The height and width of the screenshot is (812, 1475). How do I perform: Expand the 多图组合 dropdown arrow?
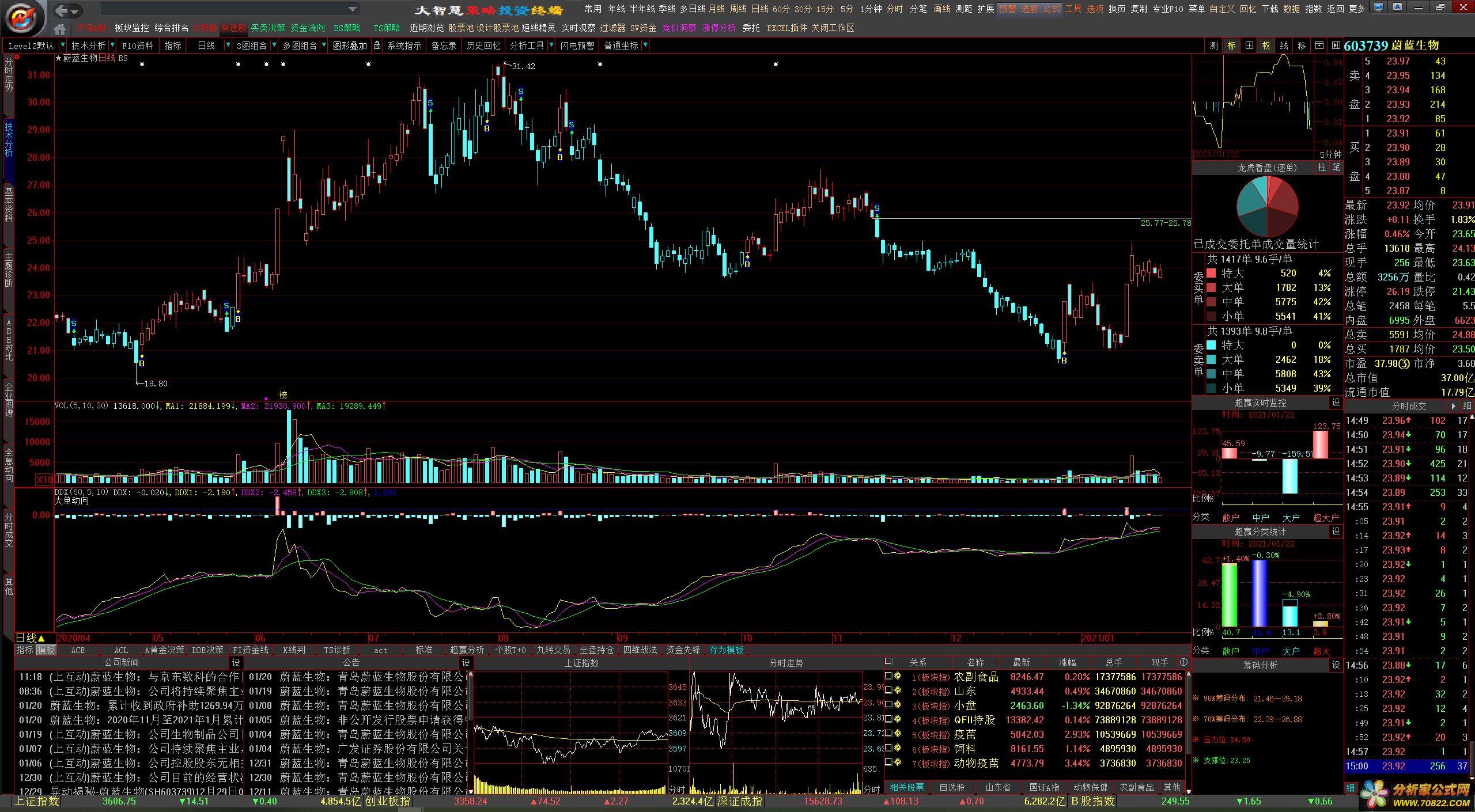(324, 45)
